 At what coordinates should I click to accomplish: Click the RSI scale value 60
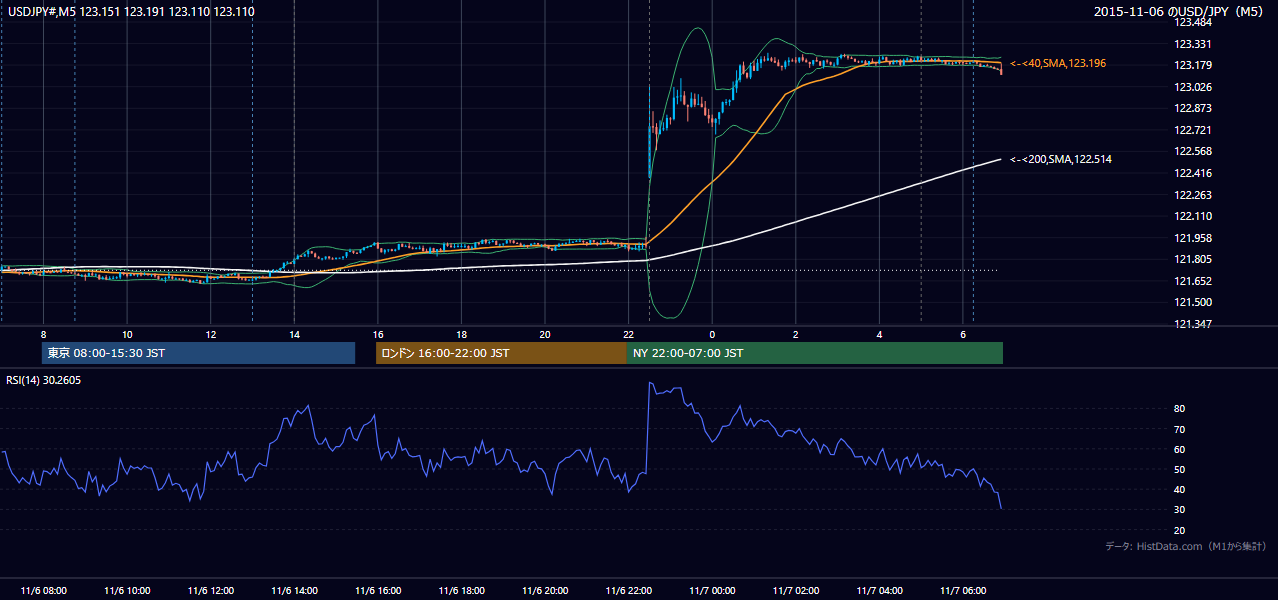(x=1180, y=449)
